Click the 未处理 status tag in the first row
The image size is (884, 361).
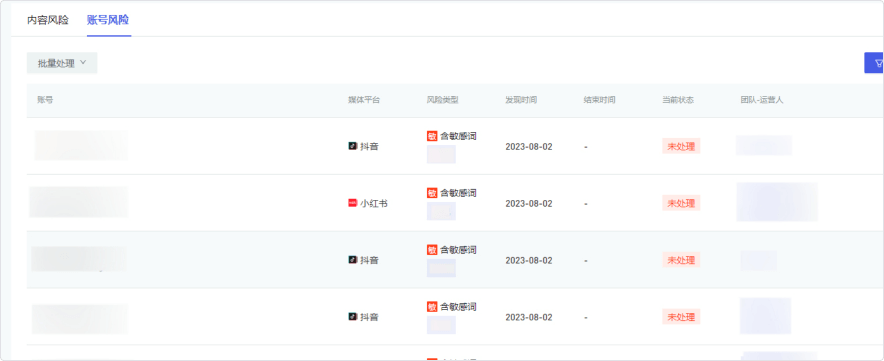[x=681, y=146]
